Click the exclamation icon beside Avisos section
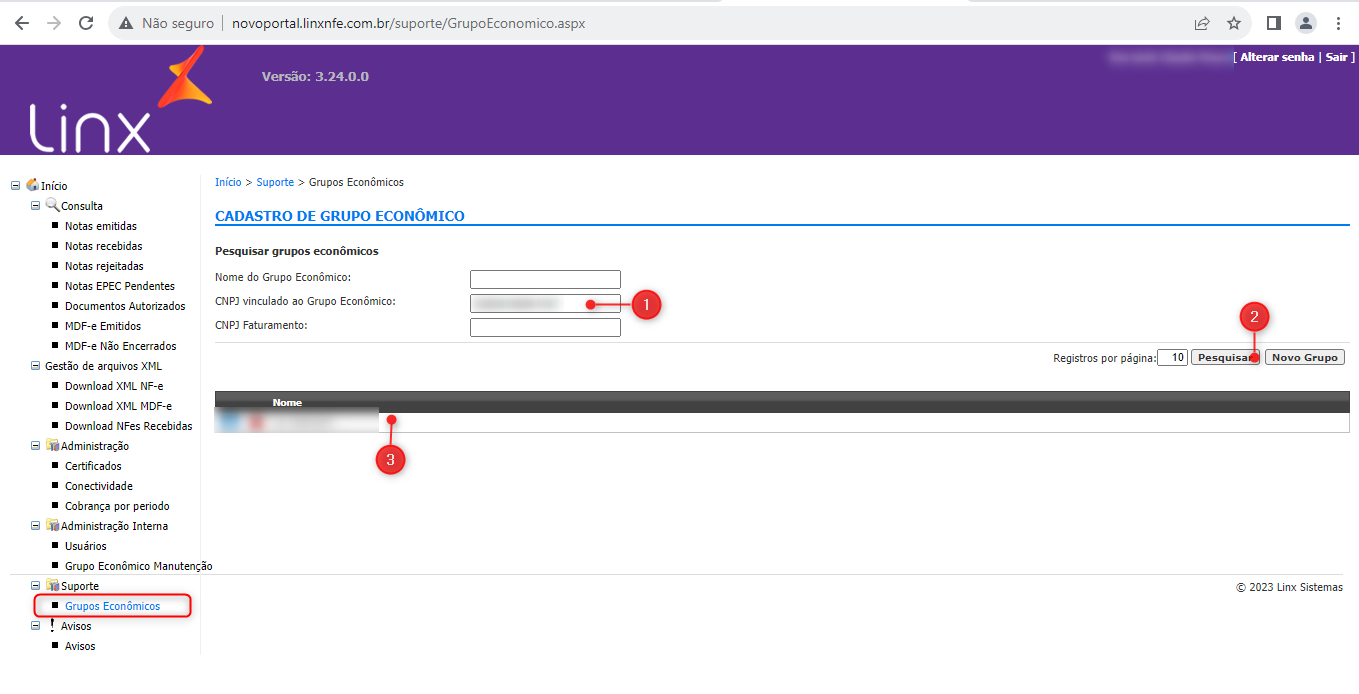 tap(52, 625)
